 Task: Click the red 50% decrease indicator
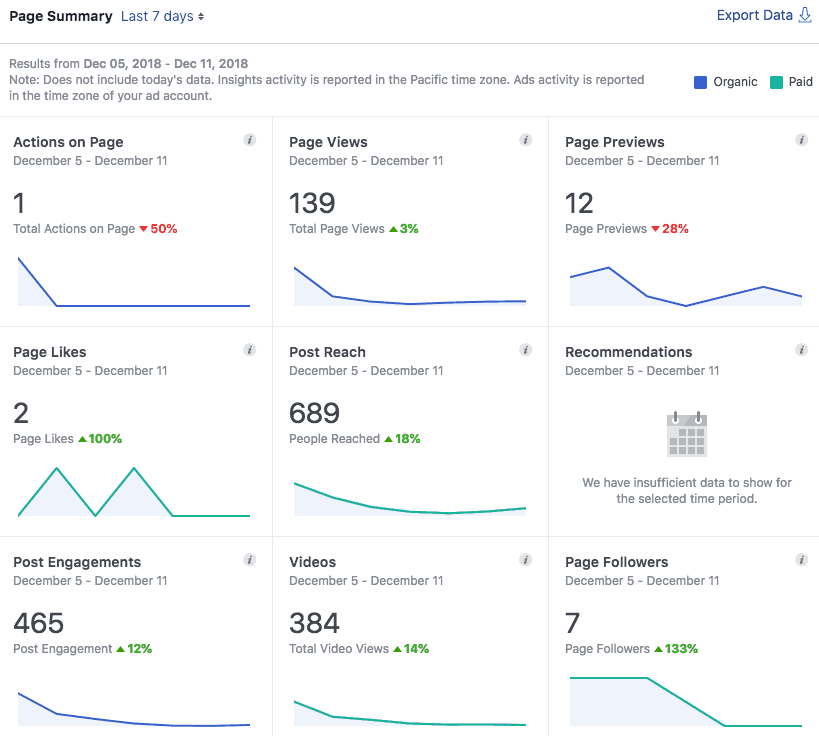click(x=158, y=229)
